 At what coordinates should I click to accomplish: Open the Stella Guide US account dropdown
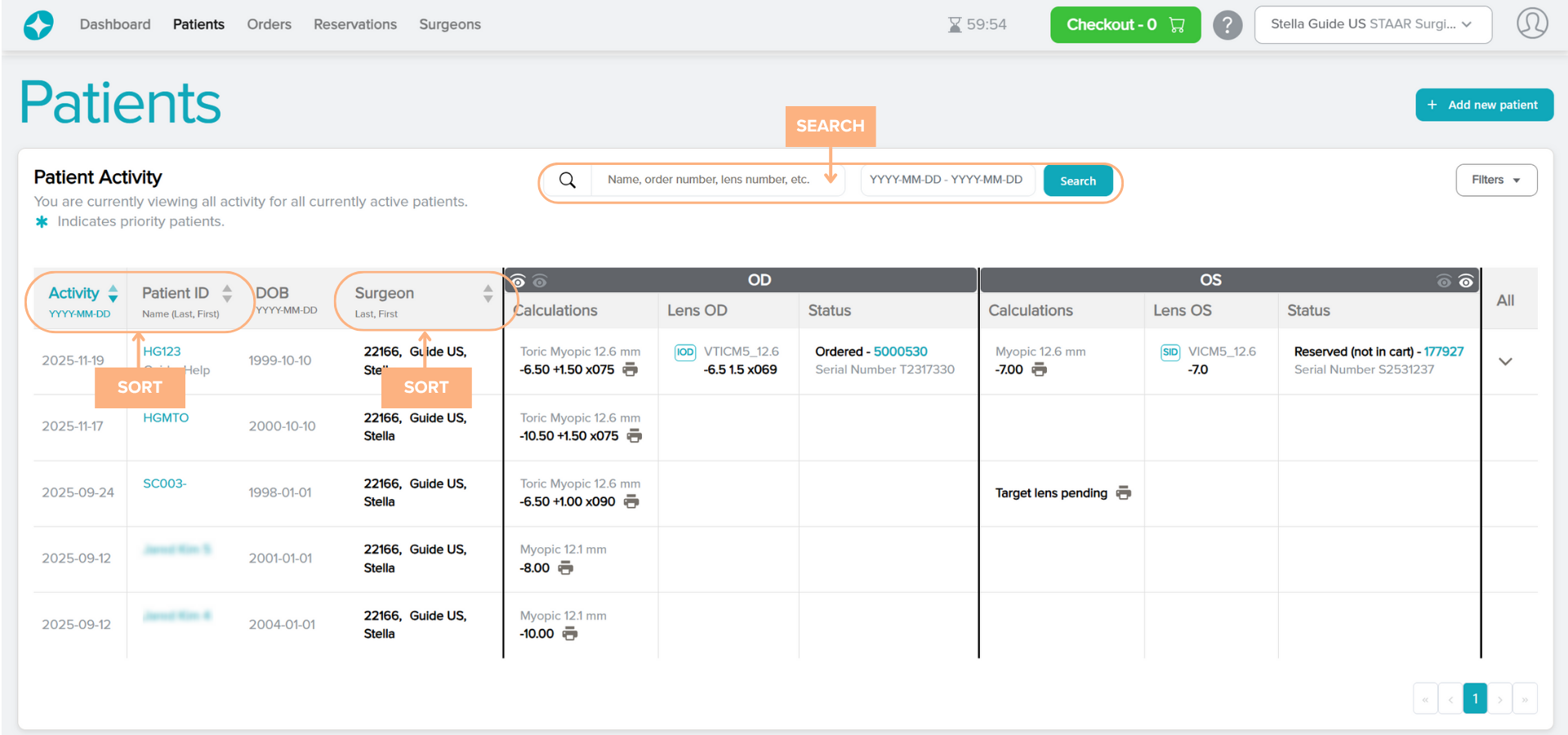point(1372,24)
